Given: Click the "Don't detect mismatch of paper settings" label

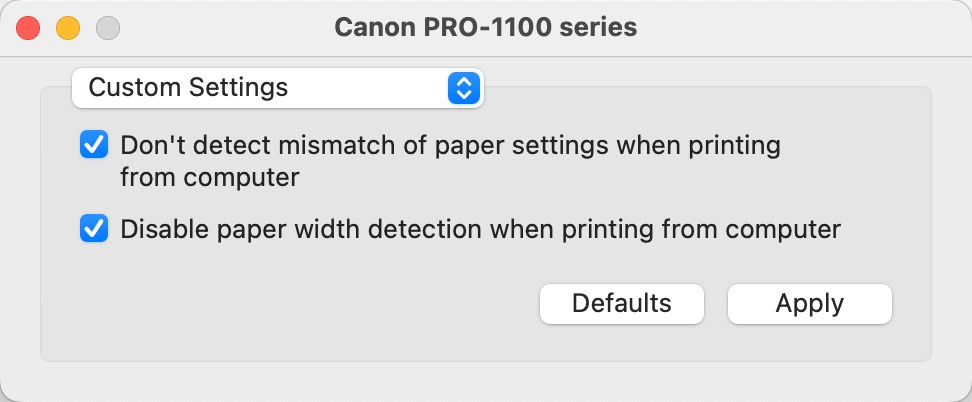Looking at the screenshot, I should click(x=450, y=146).
